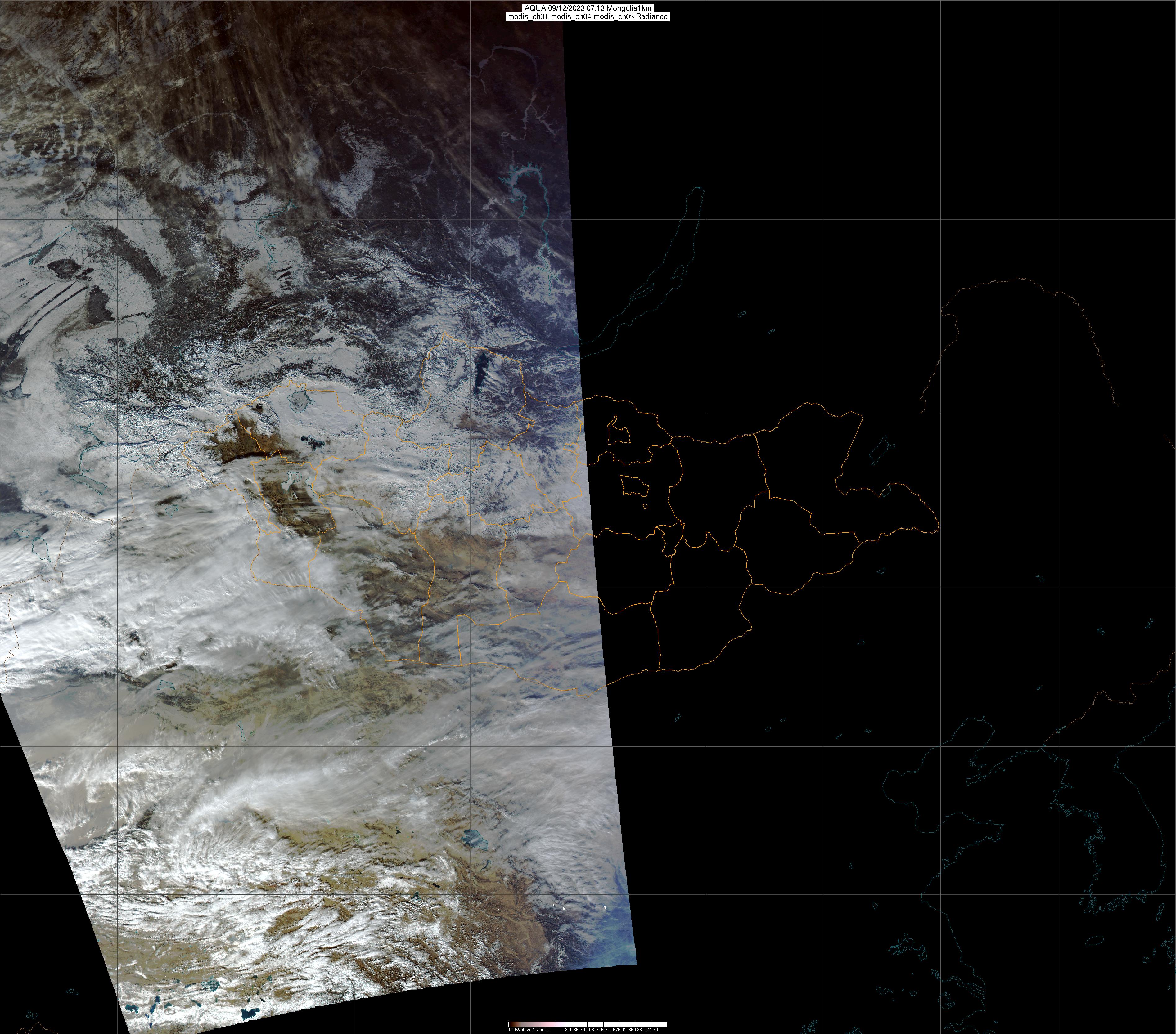Click the 329.66 scale value

[x=571, y=1029]
